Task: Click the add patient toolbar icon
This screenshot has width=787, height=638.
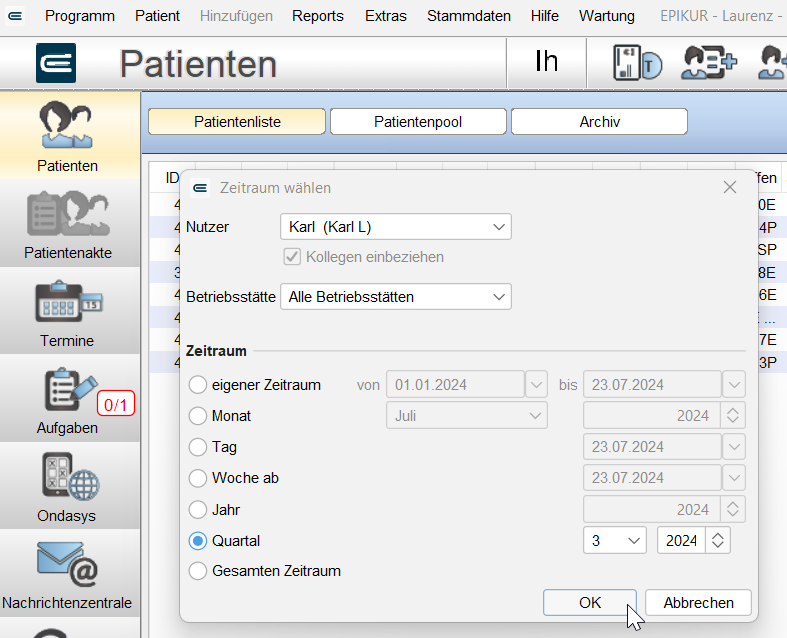Action: tap(709, 63)
